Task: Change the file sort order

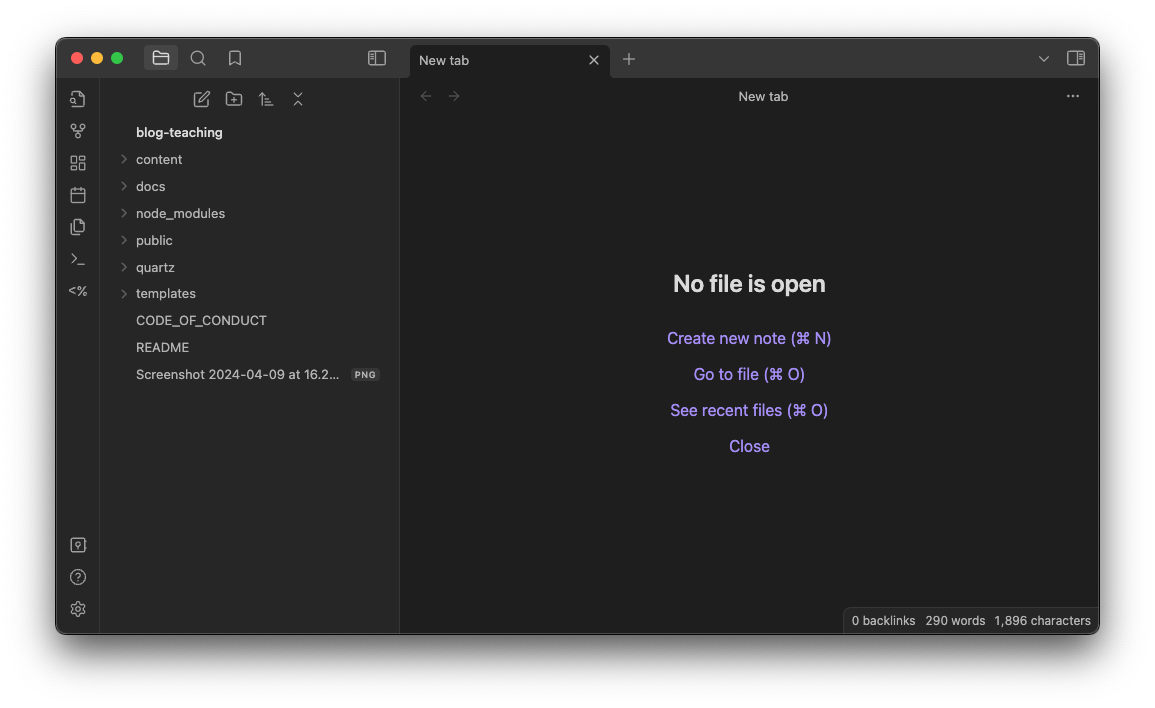Action: [266, 99]
